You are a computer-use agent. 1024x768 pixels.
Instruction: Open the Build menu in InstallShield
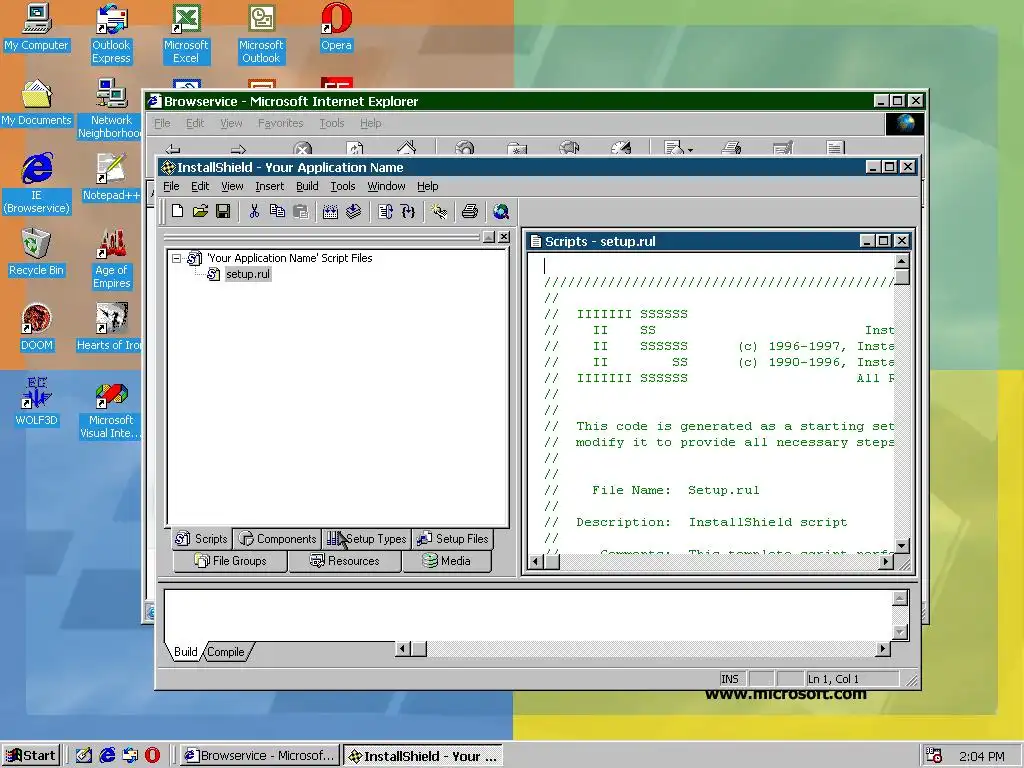(x=307, y=186)
